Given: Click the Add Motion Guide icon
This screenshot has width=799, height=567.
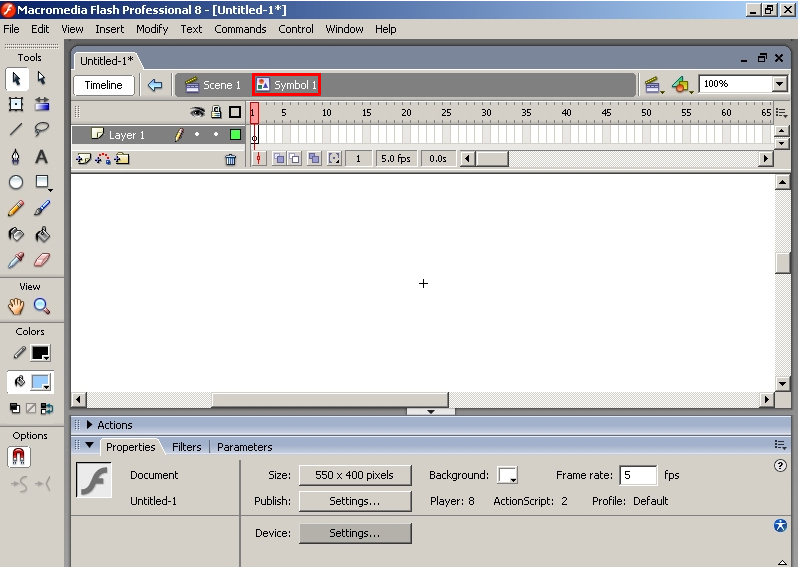Looking at the screenshot, I should [x=103, y=159].
